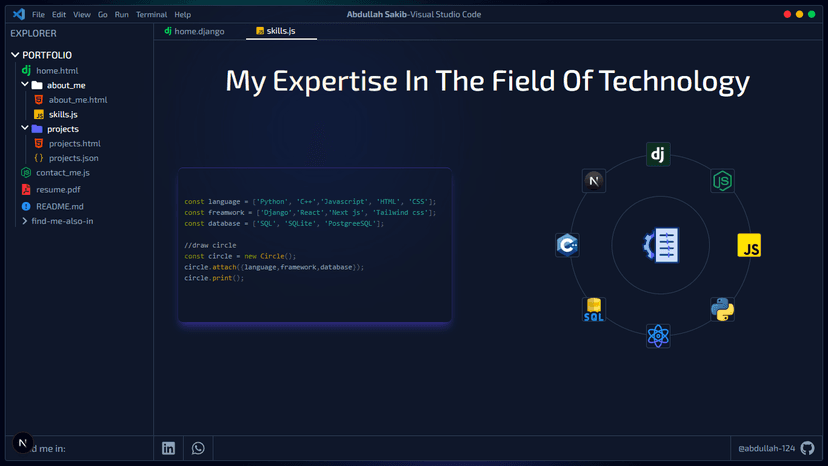Click the EXPLORER panel header
Viewport: 828px width, 466px height.
(x=33, y=33)
